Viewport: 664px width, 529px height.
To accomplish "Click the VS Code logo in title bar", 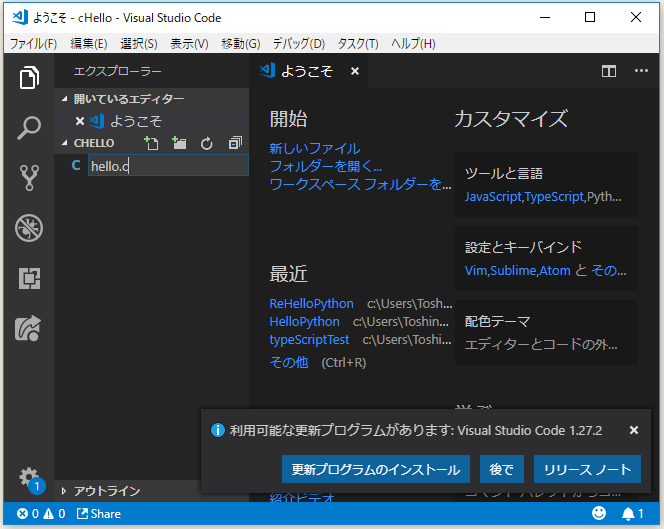I will point(20,17).
